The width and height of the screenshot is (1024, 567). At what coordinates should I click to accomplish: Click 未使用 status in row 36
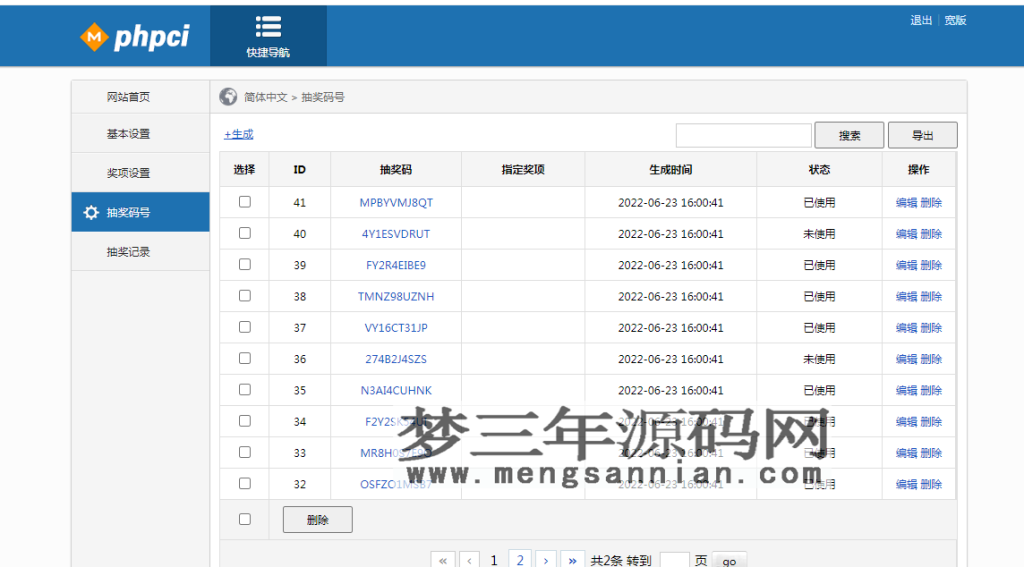click(x=819, y=359)
